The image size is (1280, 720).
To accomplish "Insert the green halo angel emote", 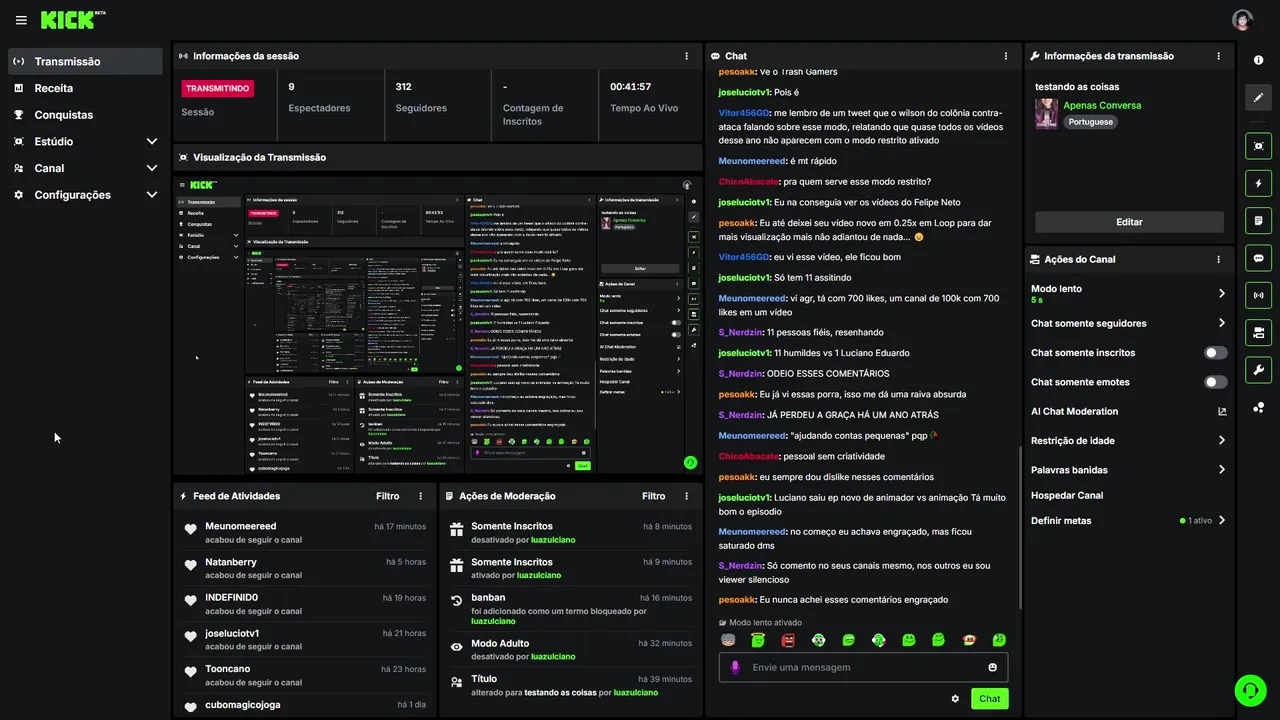I will click(x=758, y=640).
